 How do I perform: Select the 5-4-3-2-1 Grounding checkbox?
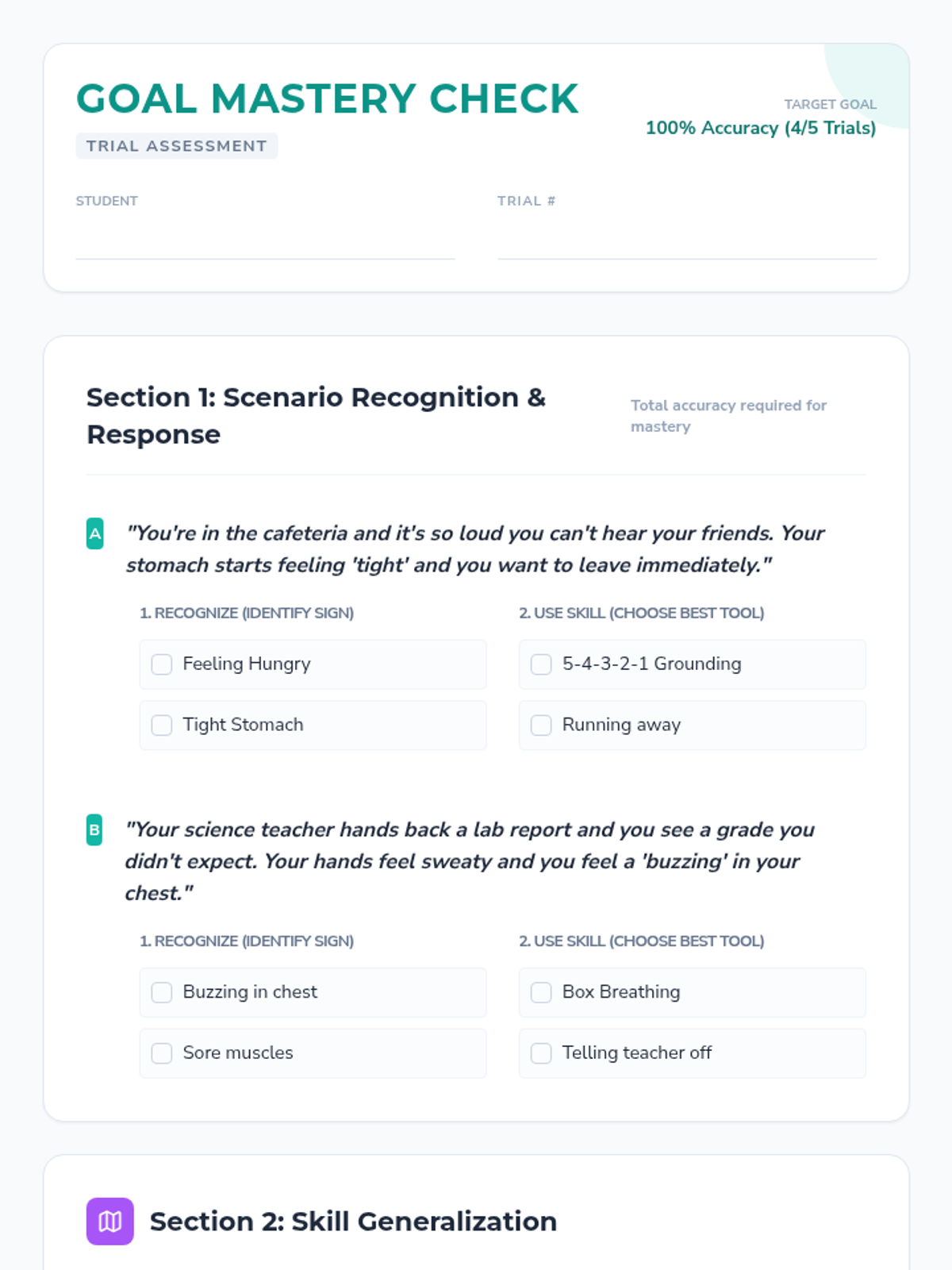[541, 664]
